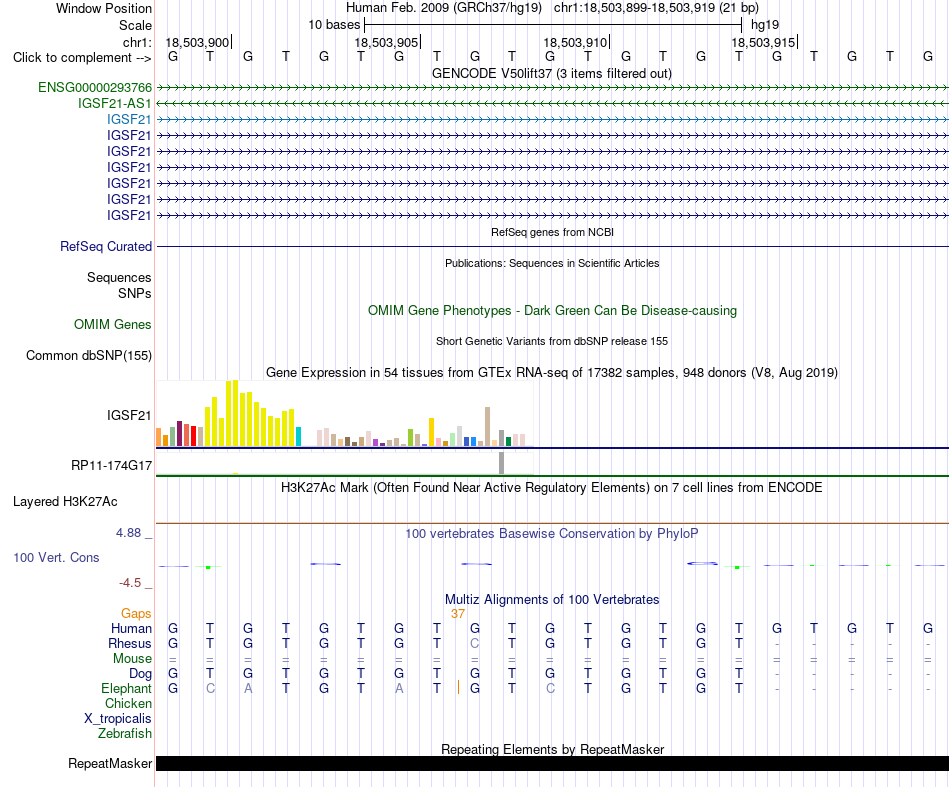Click the 18,503,915 ruler position

pyautogui.click(x=763, y=42)
